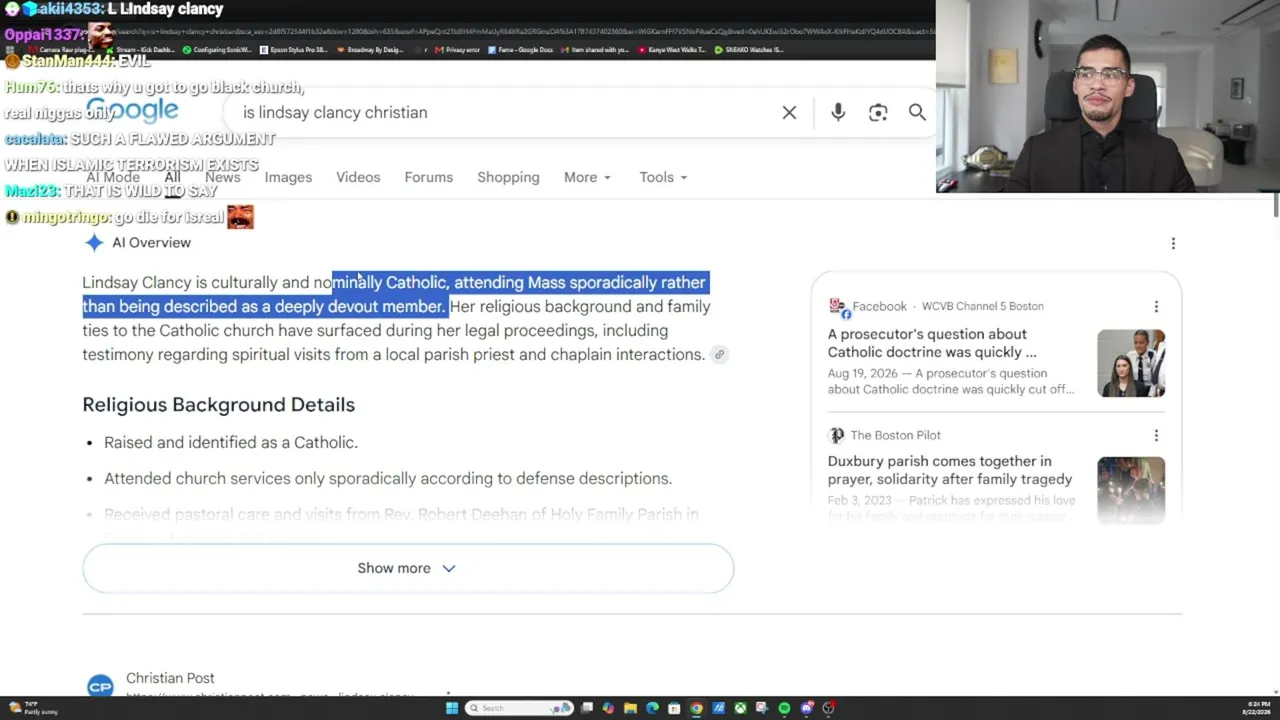Open the Tools dropdown

(663, 177)
